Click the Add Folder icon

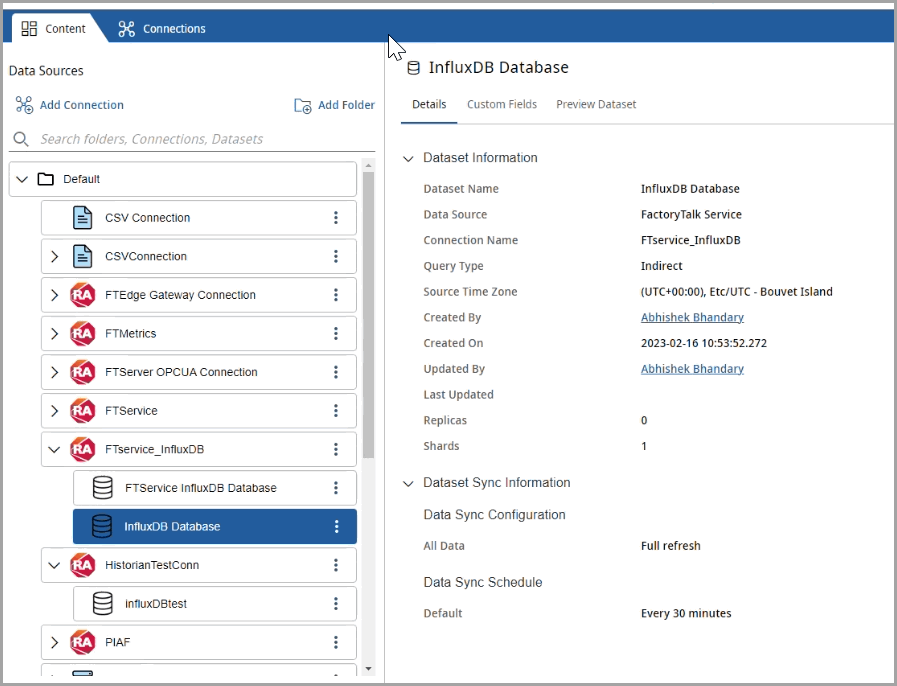tap(303, 105)
